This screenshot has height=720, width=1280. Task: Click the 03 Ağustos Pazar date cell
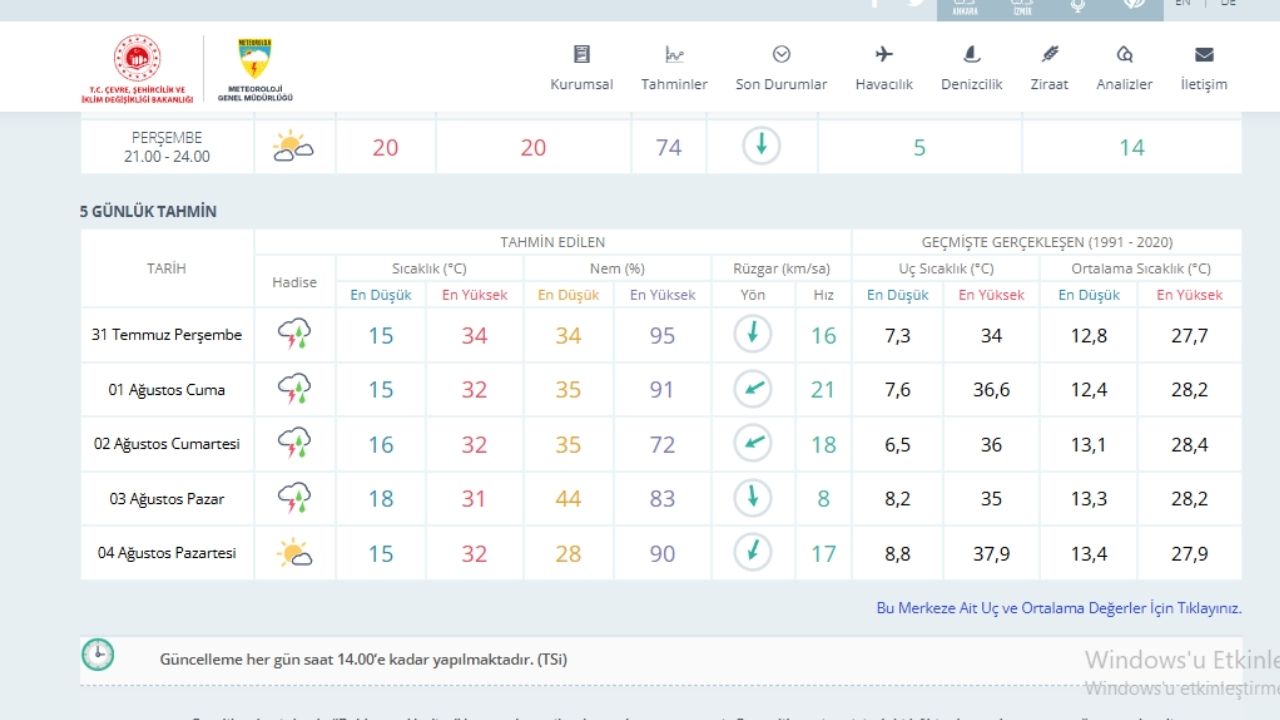167,499
